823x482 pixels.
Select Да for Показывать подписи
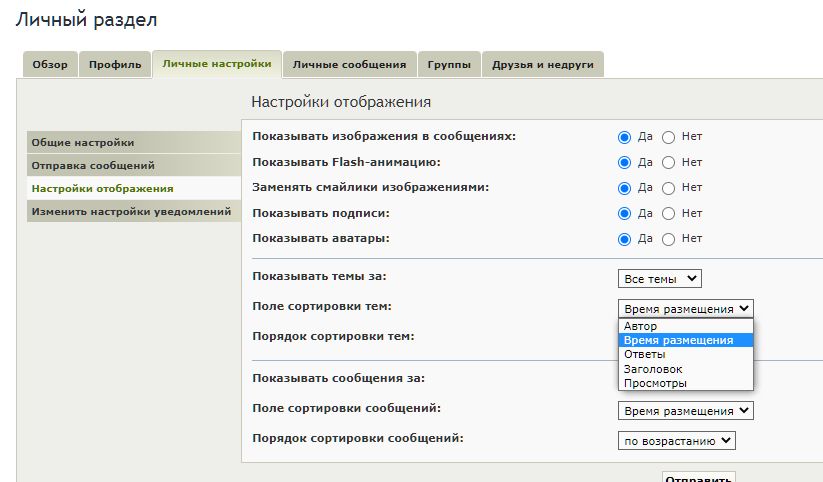(625, 213)
